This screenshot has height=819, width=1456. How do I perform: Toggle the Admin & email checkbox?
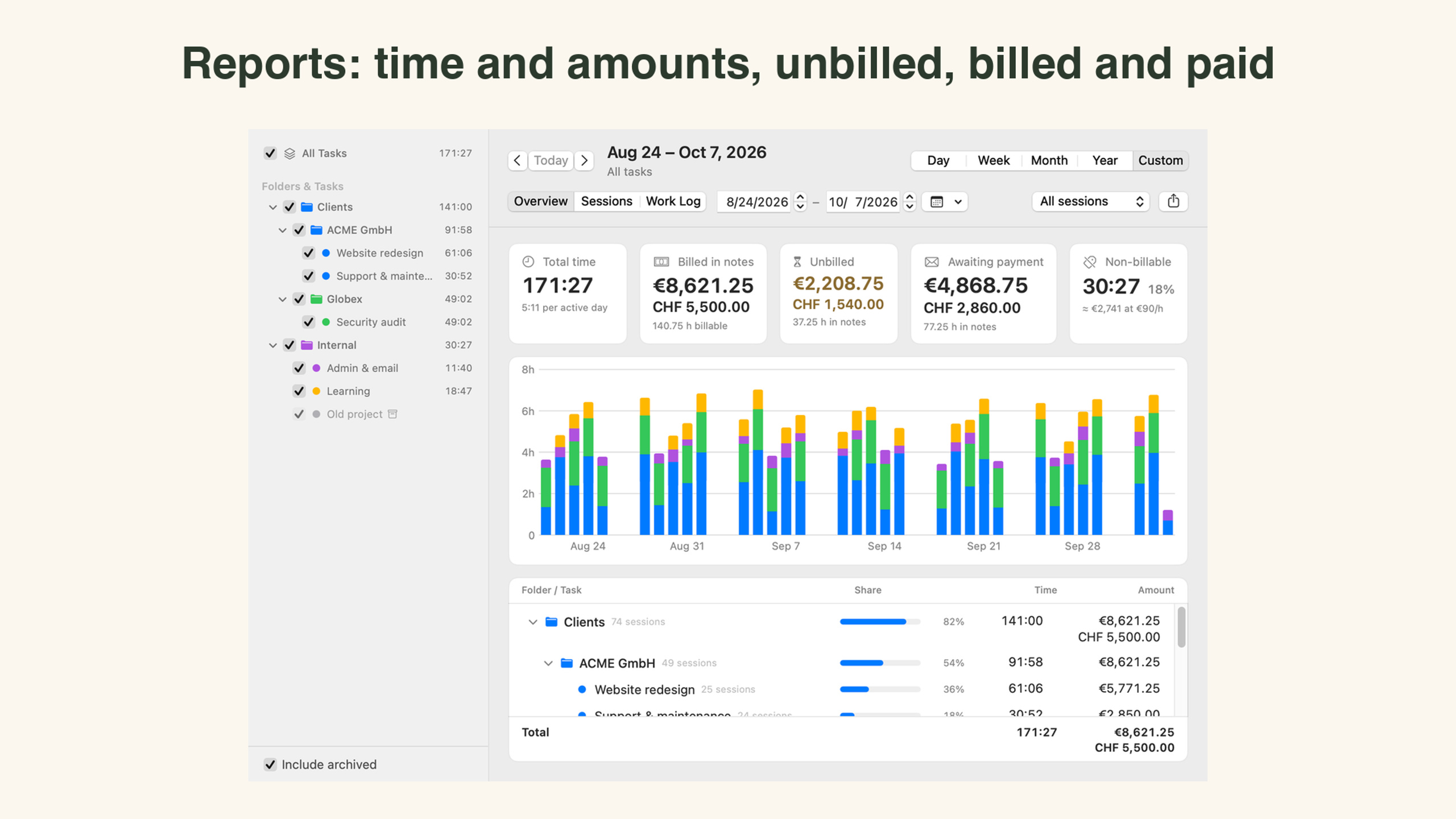pyautogui.click(x=299, y=368)
